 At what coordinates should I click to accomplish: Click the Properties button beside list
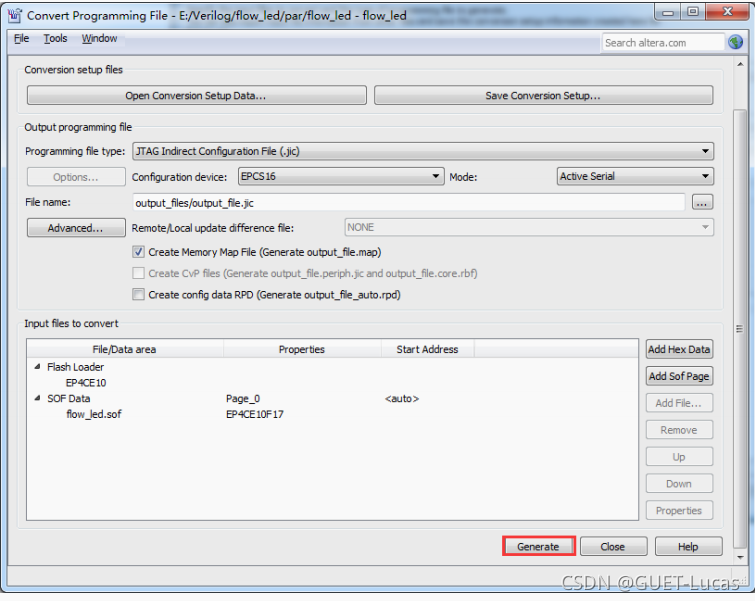pos(679,510)
